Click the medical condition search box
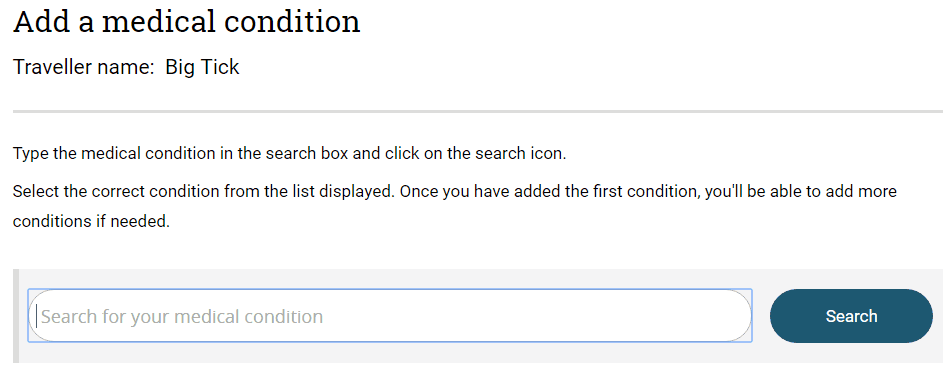Viewport: 952px width, 391px height. point(390,316)
